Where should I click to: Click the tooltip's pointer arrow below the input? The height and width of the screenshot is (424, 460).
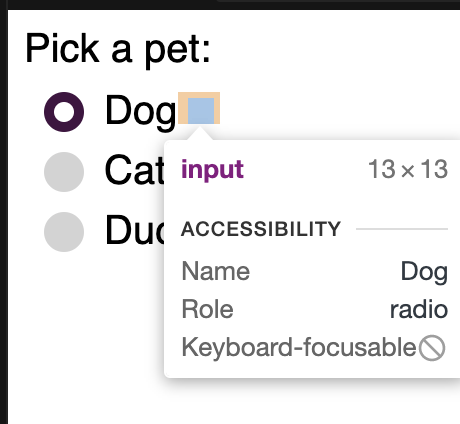point(200,134)
